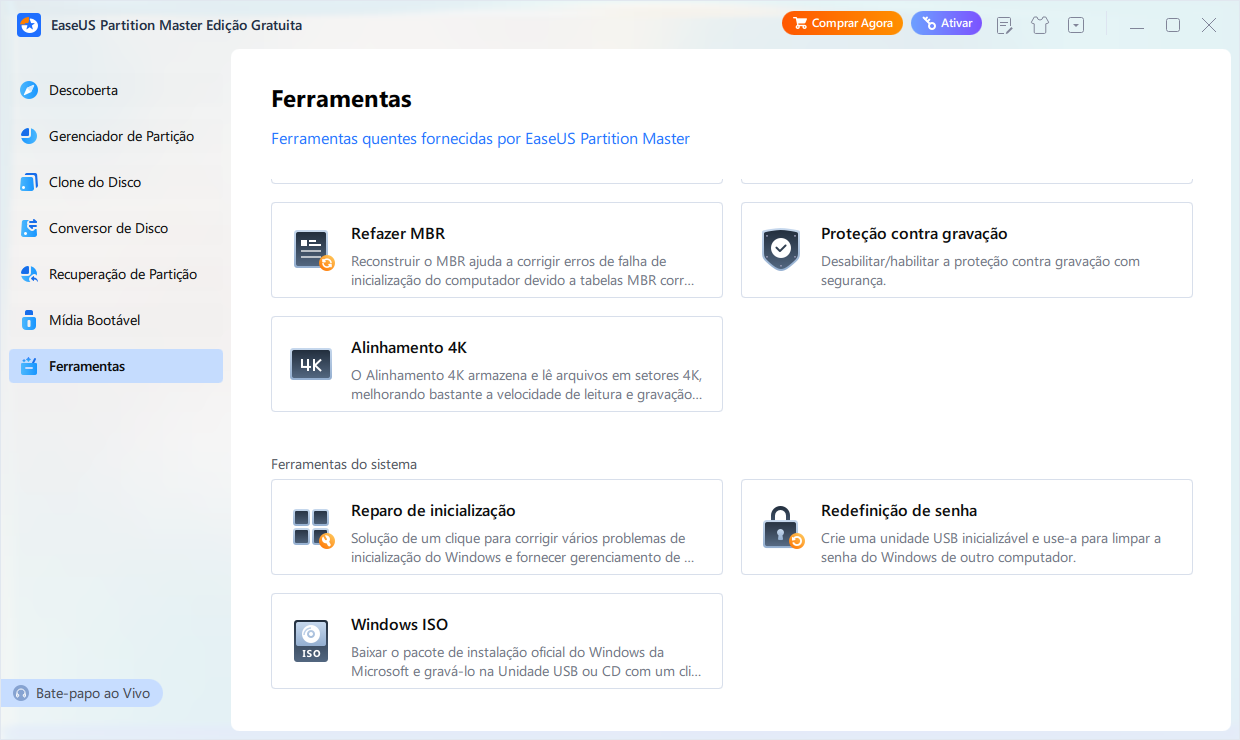The height and width of the screenshot is (740, 1240).
Task: Open Bate-papo ao Vivo chat
Action: [x=83, y=693]
